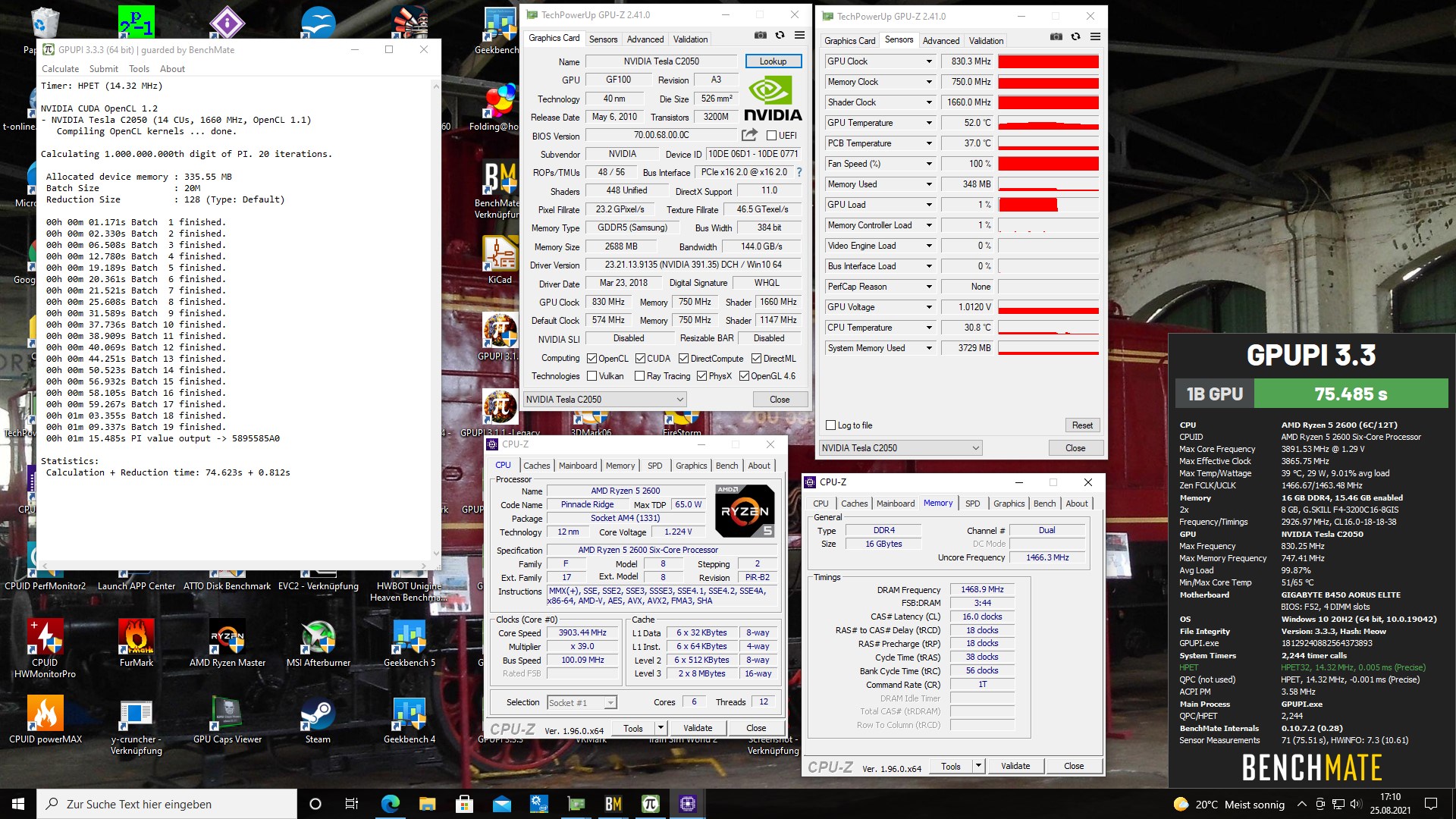Screen dimensions: 1456x819
Task: Switch to Caches tab in CPU-Z CPU window
Action: [x=537, y=466]
